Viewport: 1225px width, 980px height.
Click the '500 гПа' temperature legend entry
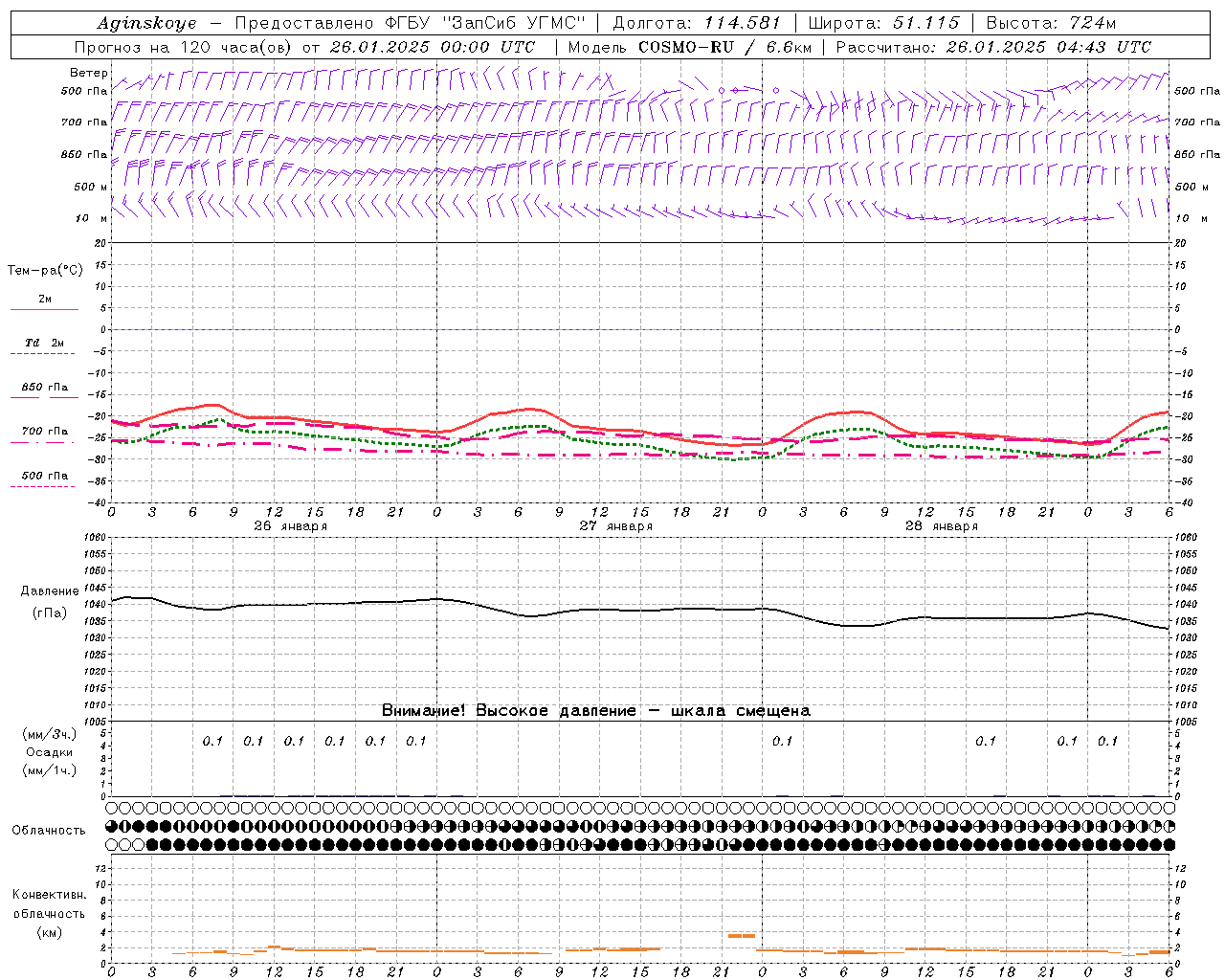tap(45, 476)
